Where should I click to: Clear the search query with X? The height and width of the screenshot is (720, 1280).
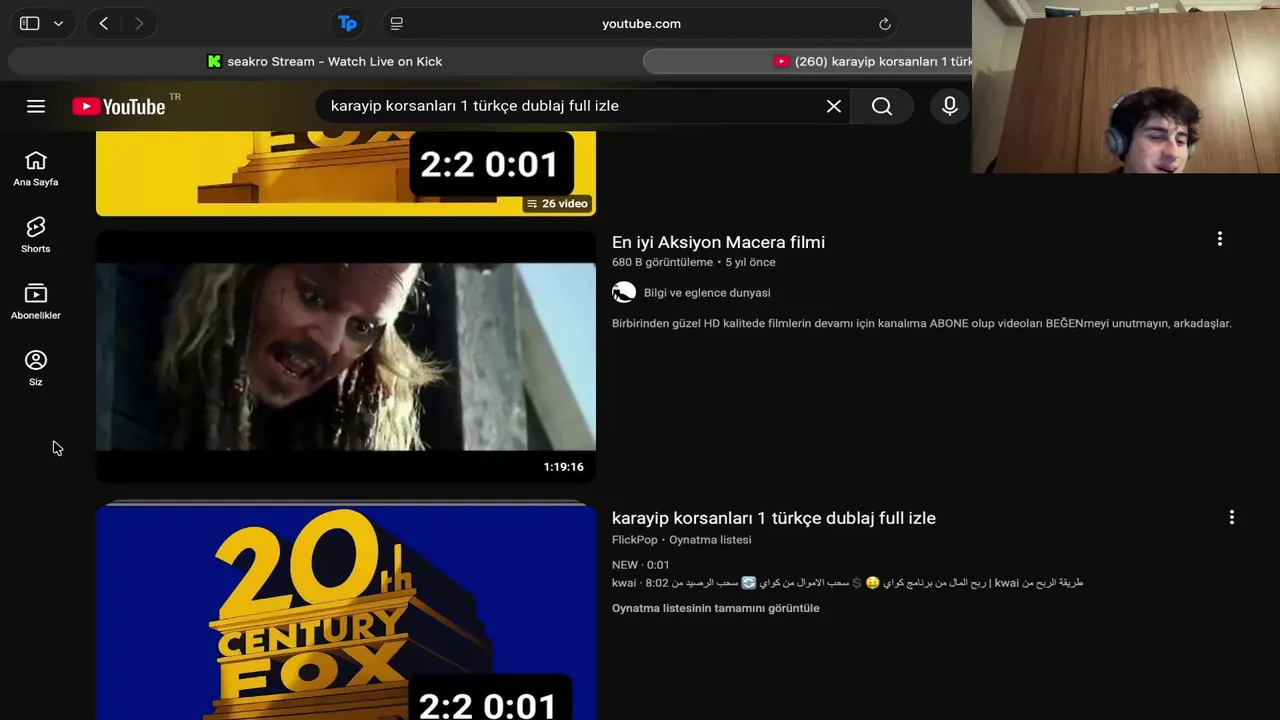[x=834, y=106]
